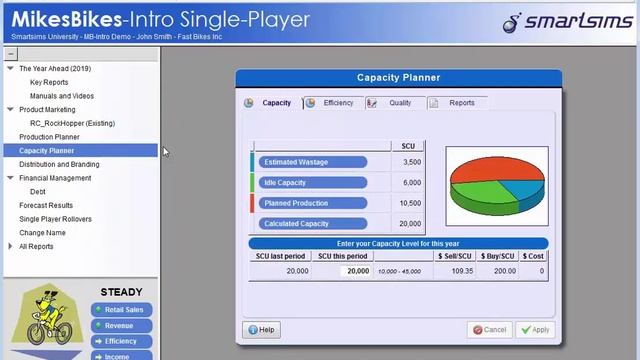Screen dimensions: 640x360
Task: Click the Planned Production button
Action: [x=313, y=203]
